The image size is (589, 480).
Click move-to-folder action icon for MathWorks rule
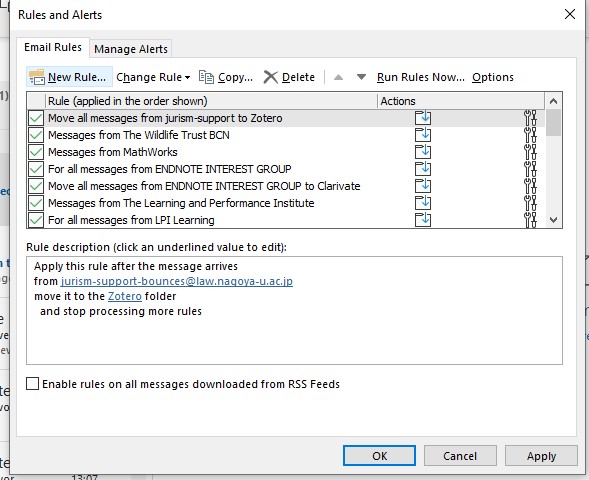tap(423, 152)
